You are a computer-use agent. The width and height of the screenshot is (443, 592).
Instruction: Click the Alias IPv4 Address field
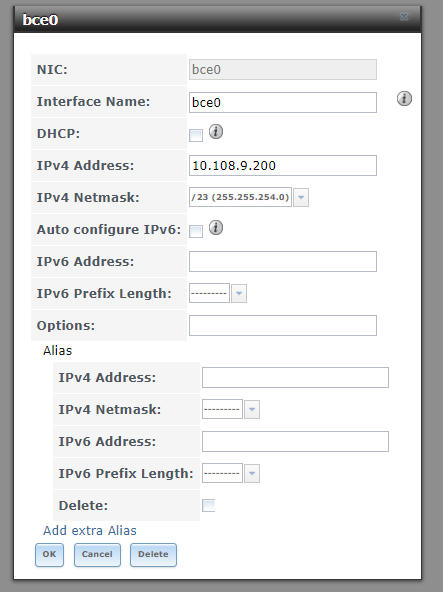tap(295, 378)
